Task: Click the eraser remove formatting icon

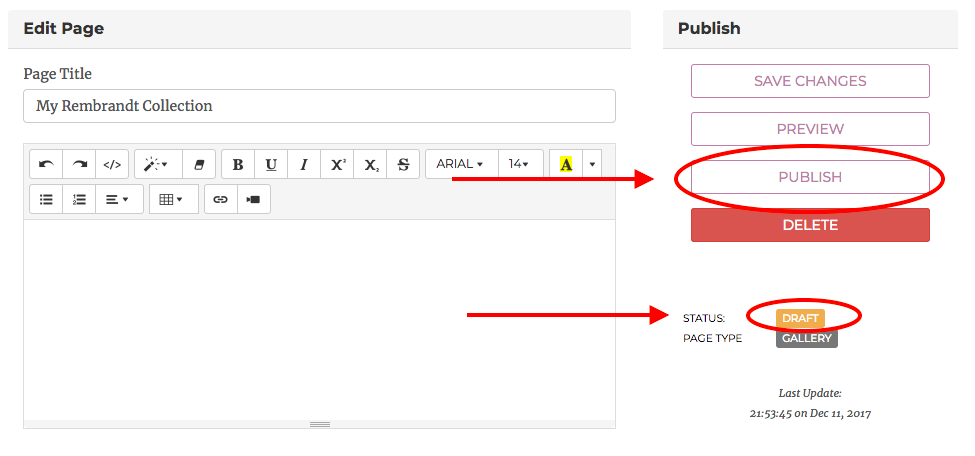Action: point(198,164)
